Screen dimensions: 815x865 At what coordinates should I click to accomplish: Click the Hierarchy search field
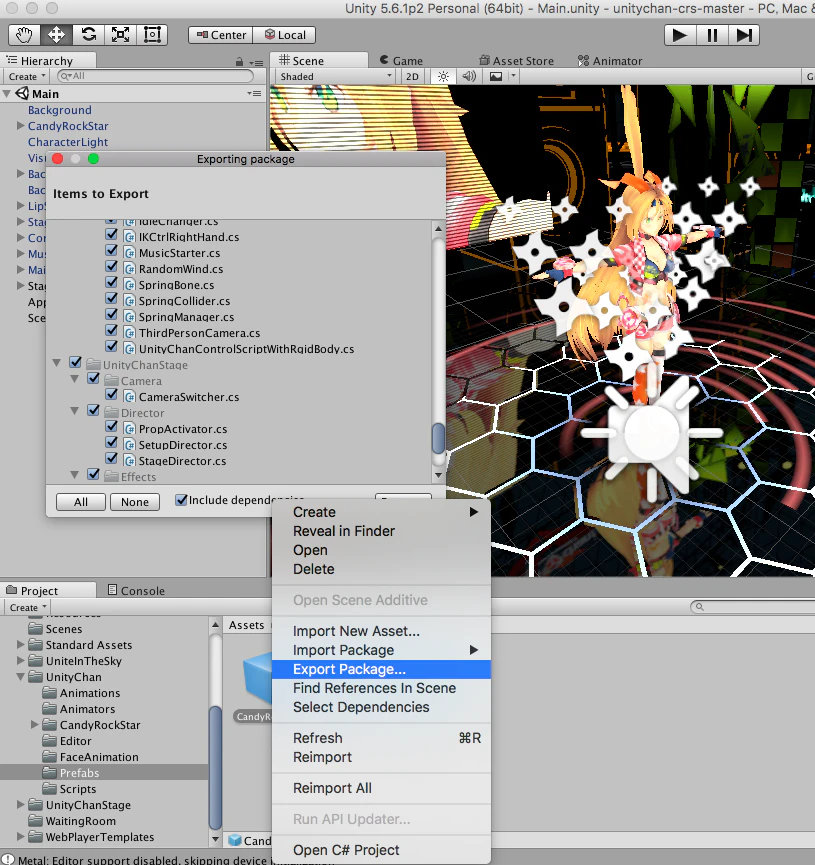155,76
